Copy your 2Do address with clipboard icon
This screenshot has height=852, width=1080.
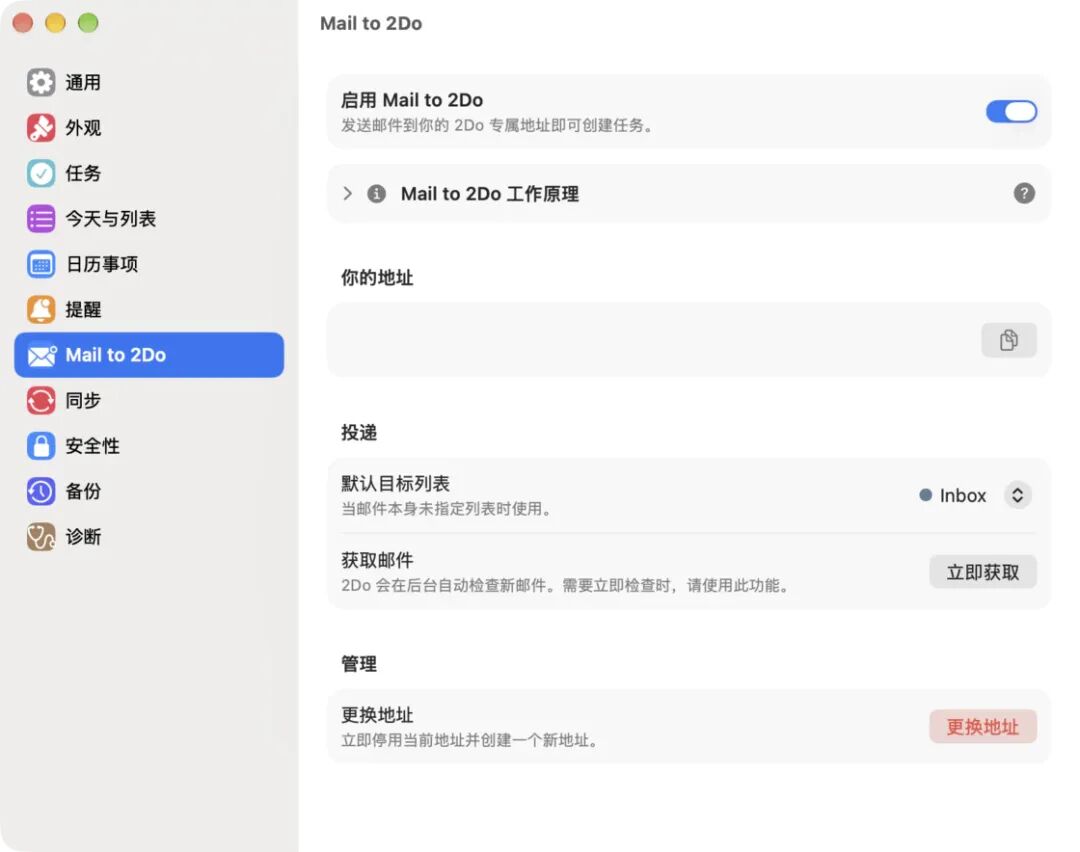click(x=1008, y=340)
